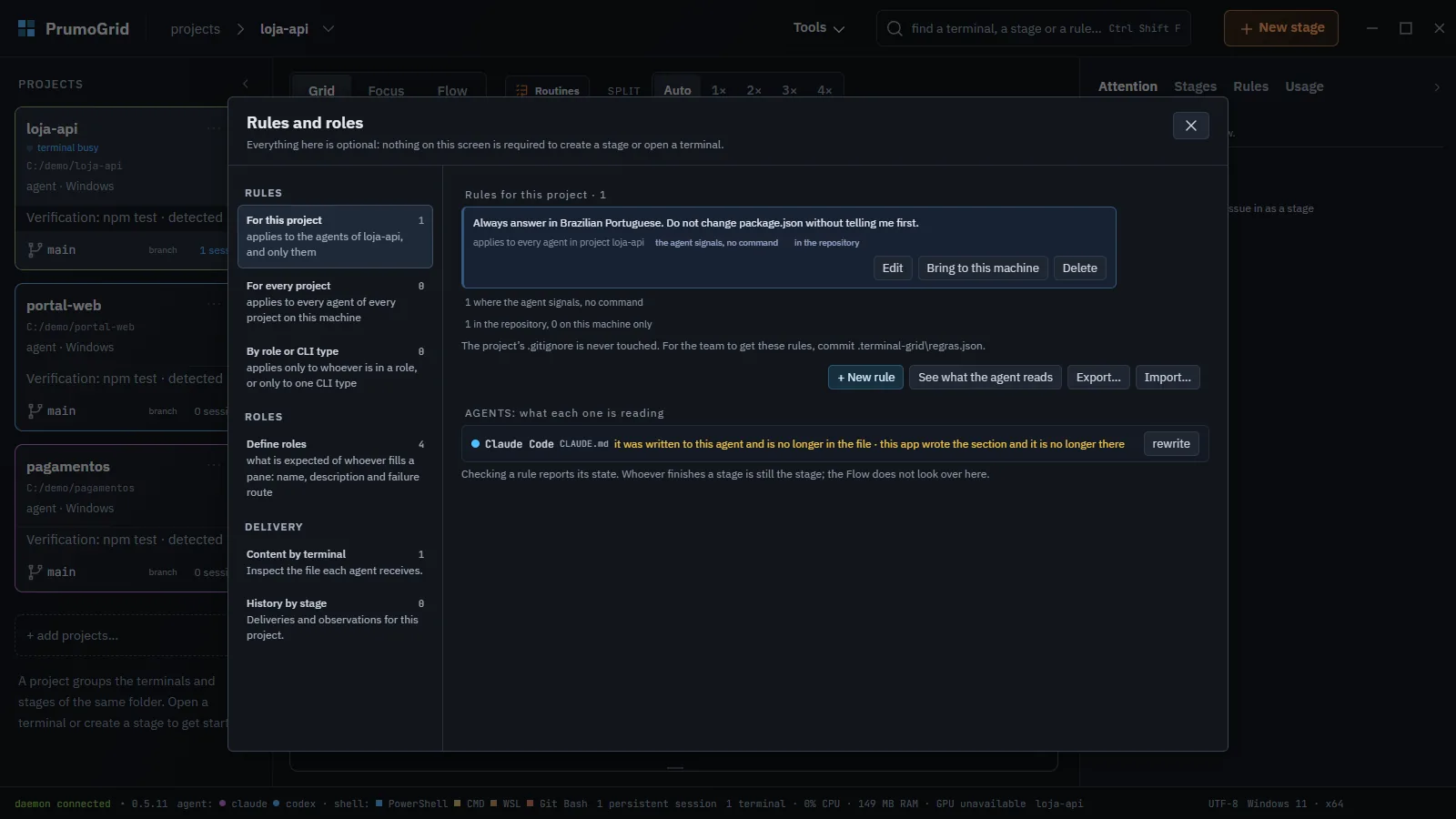Image resolution: width=1456 pixels, height=819 pixels.
Task: Click the projects breadcrumb
Action: pos(196,29)
